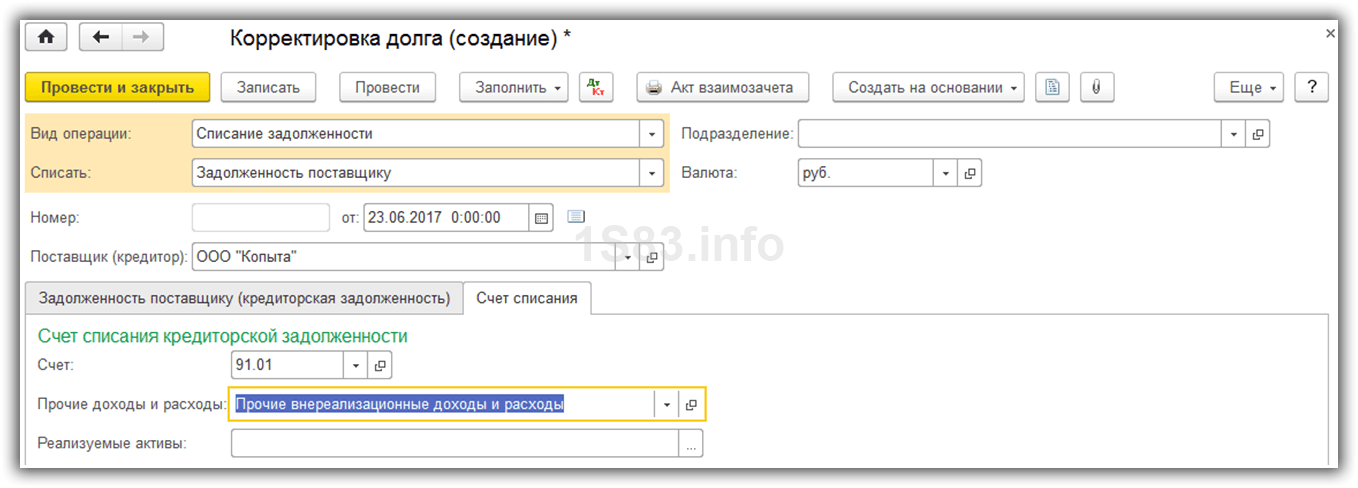1358x488 pixels.
Task: Click Провести и закрыть button
Action: 118,87
